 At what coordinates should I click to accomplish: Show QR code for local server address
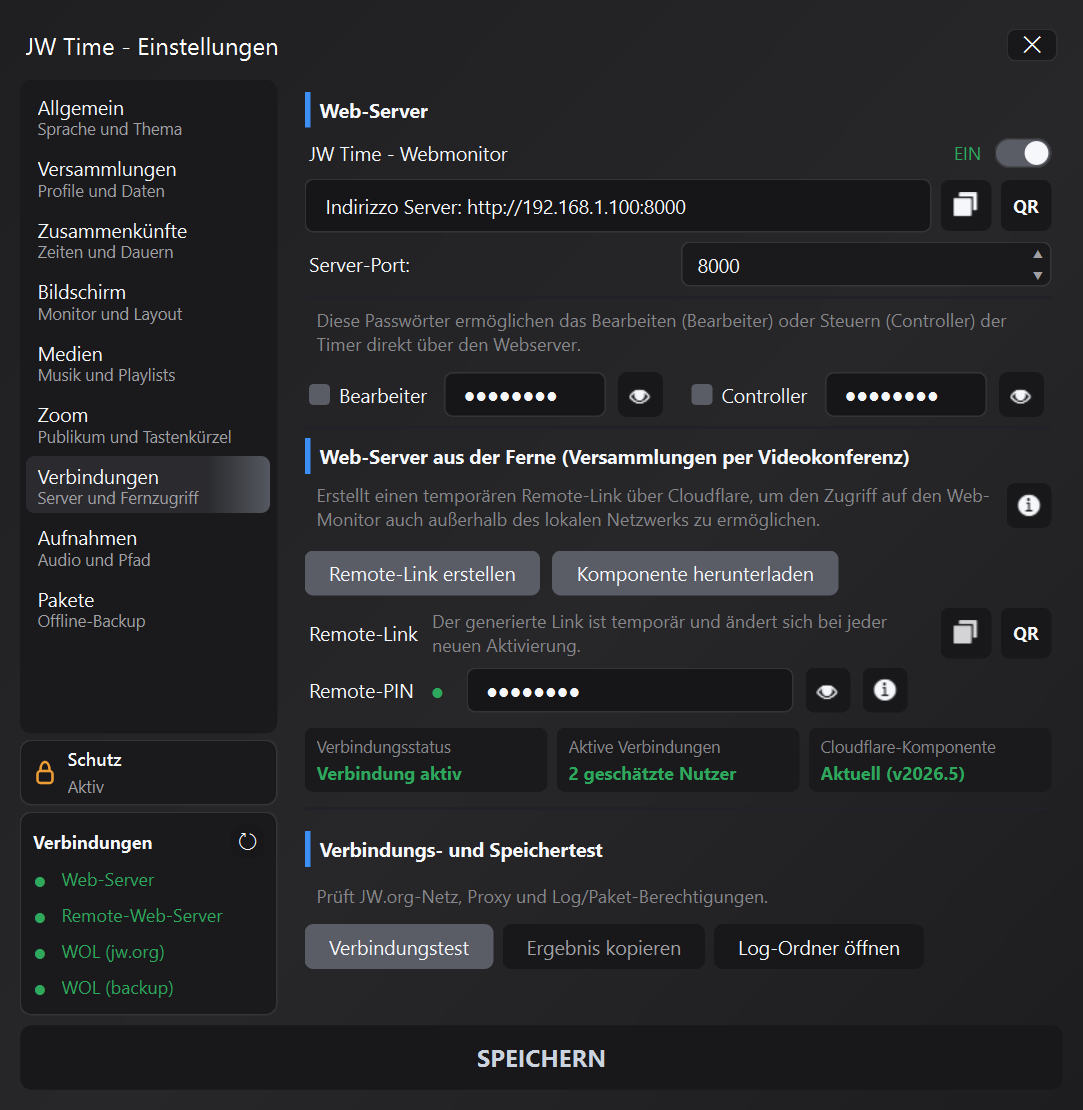1025,205
